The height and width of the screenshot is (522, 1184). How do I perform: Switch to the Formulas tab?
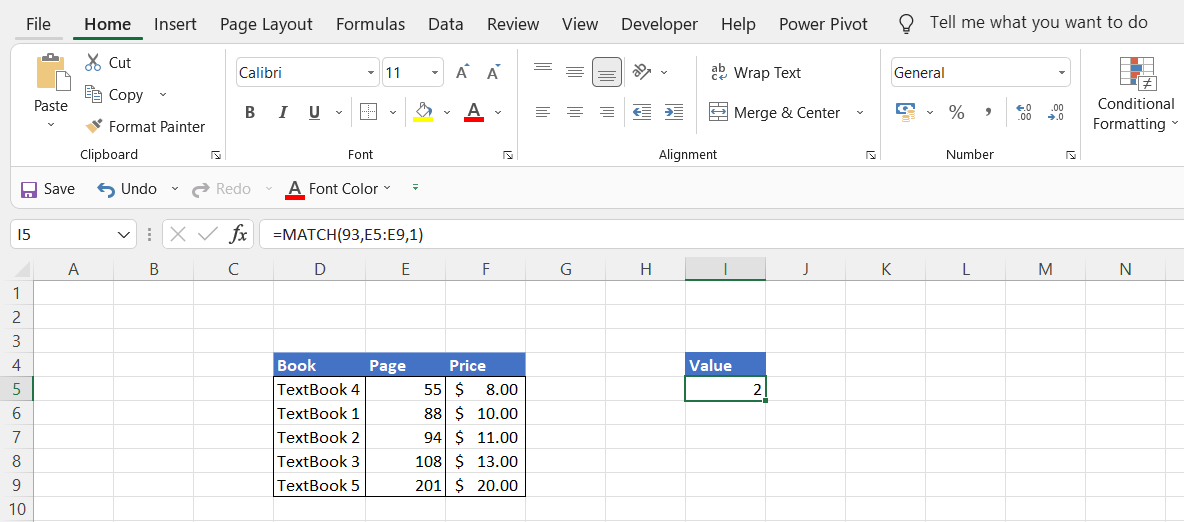coord(370,24)
